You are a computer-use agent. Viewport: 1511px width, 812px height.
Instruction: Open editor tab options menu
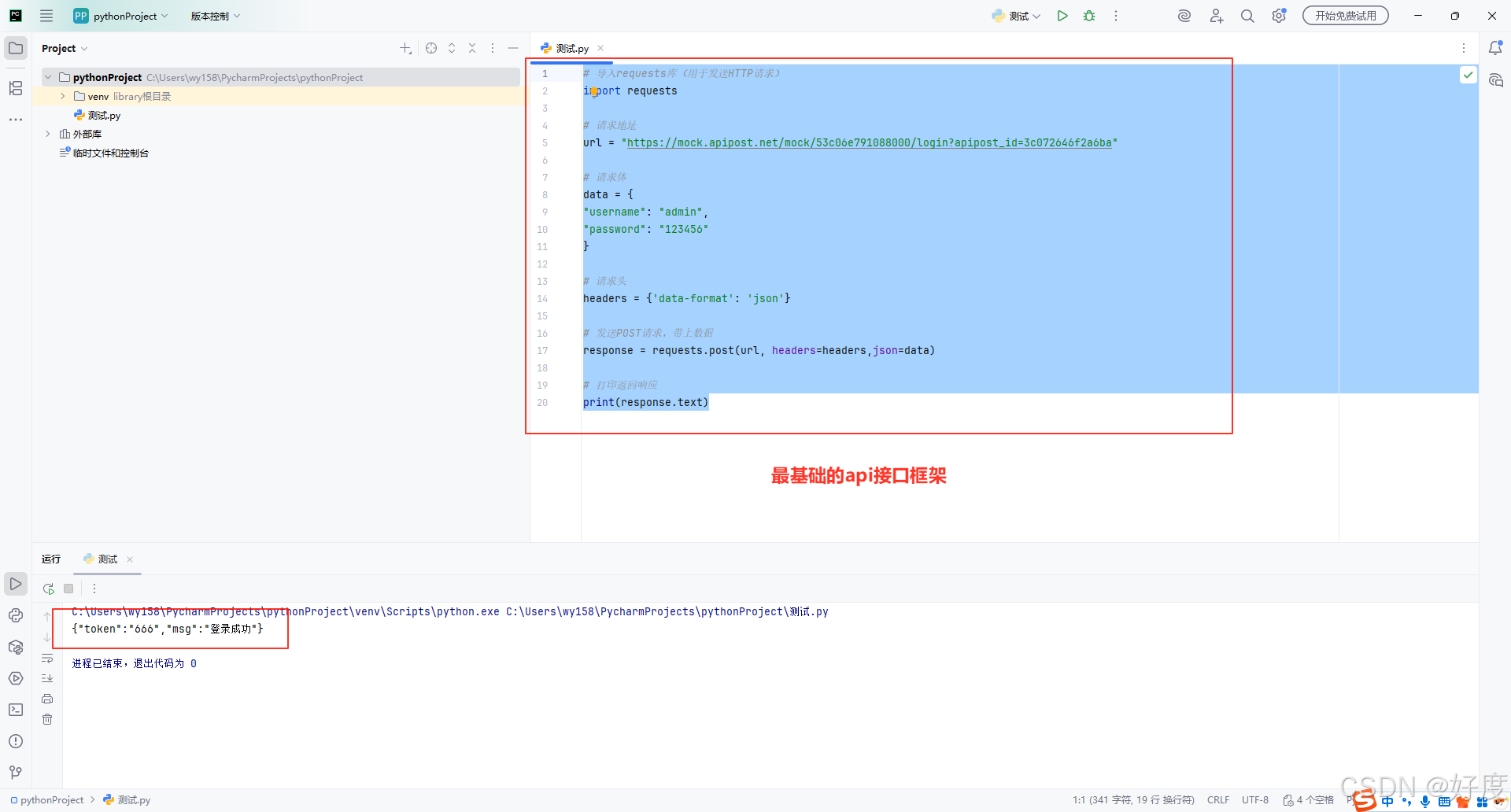pyautogui.click(x=1464, y=48)
